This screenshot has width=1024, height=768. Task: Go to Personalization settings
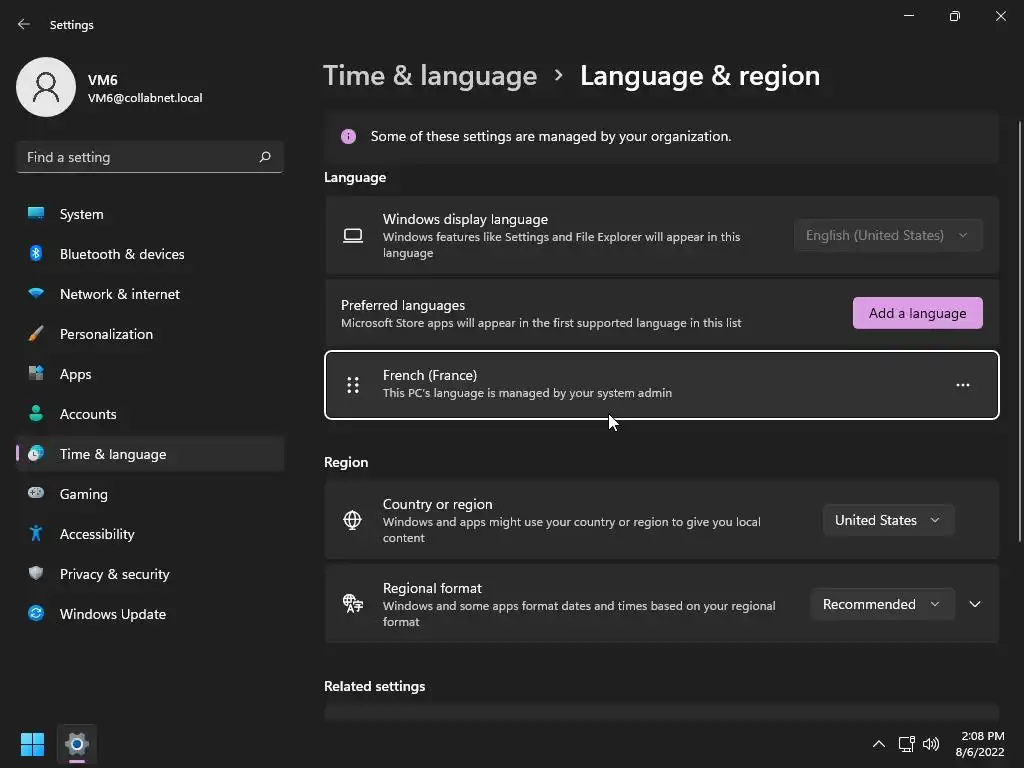point(106,334)
